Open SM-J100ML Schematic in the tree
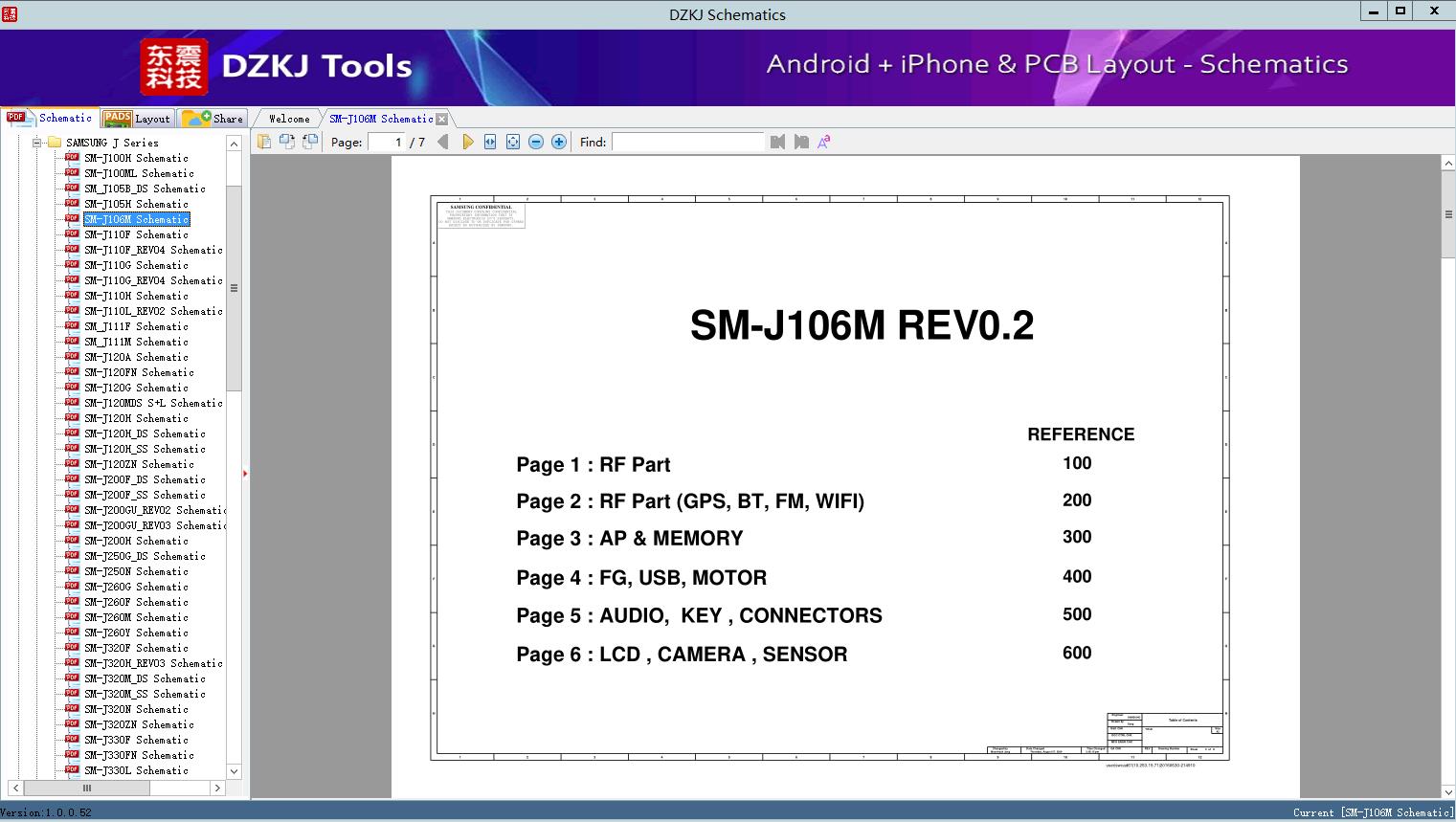This screenshot has width=1456, height=822. (x=139, y=173)
